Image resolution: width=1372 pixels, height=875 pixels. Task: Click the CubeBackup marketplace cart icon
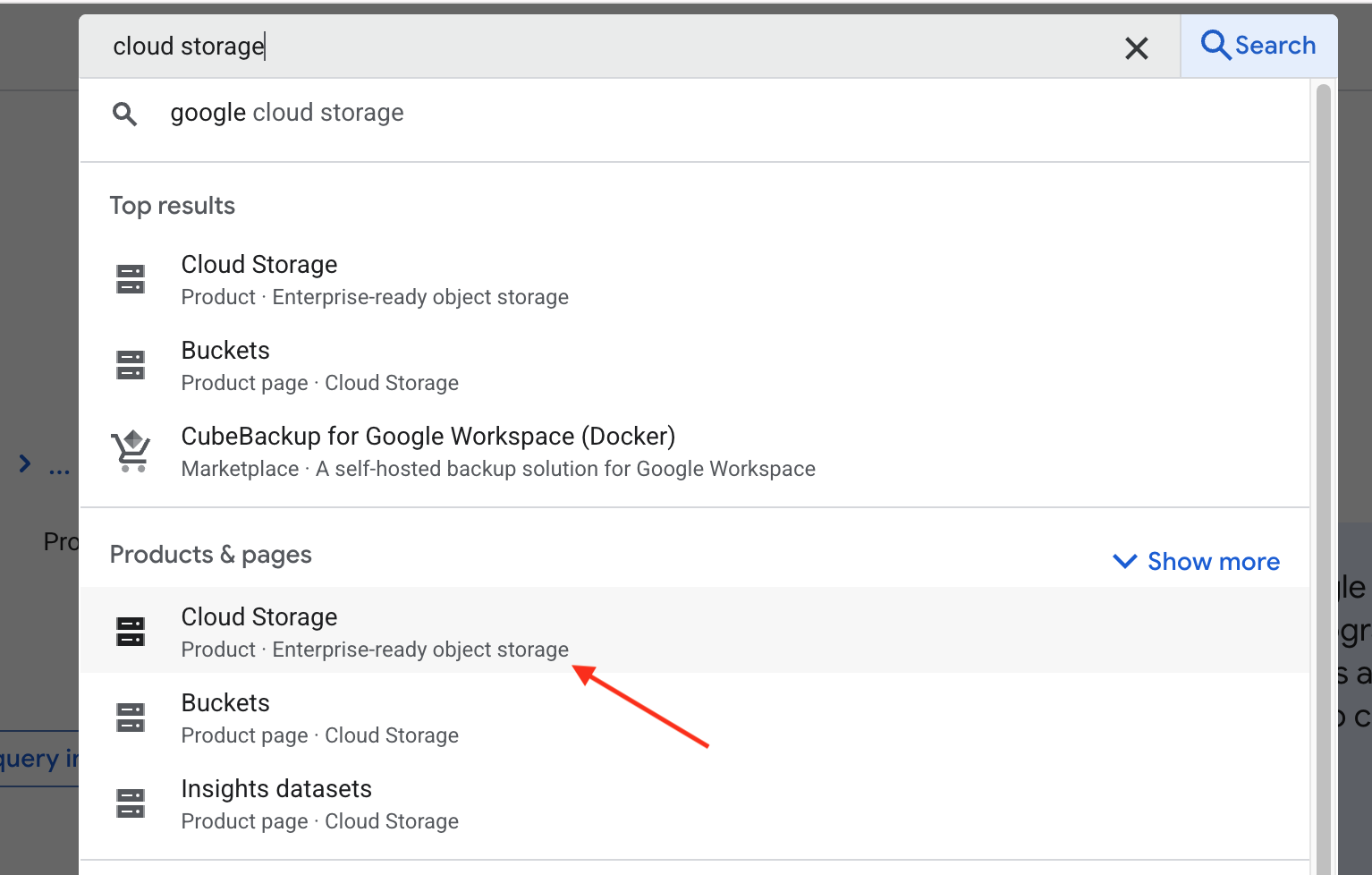pos(131,451)
